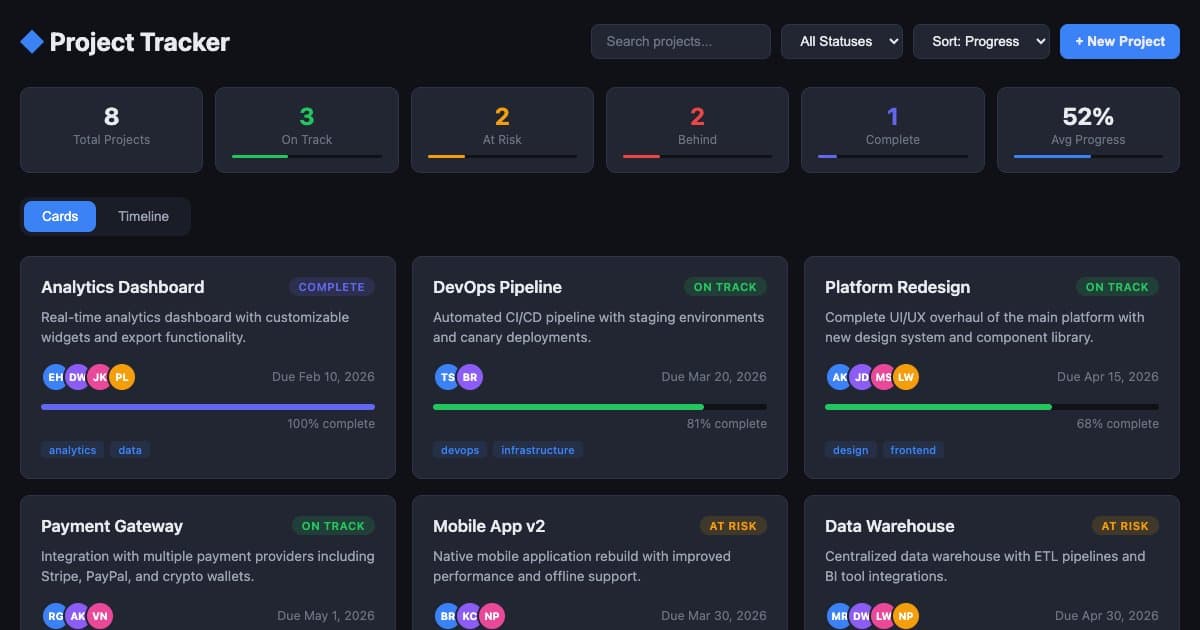Viewport: 1200px width, 630px height.
Task: Click the Behind stat card
Action: (x=697, y=130)
